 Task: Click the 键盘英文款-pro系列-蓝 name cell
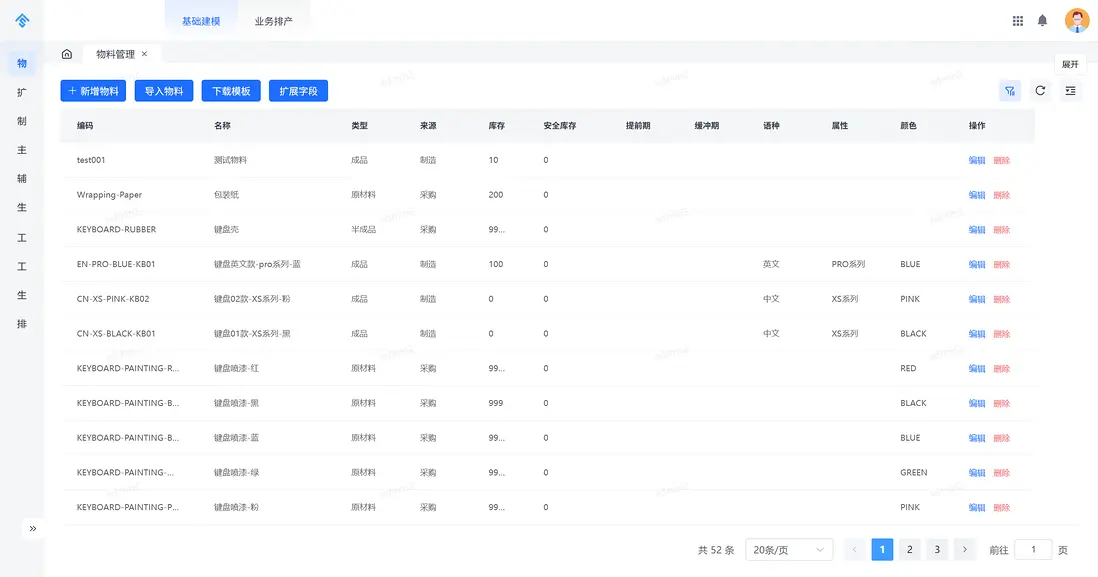click(x=257, y=264)
